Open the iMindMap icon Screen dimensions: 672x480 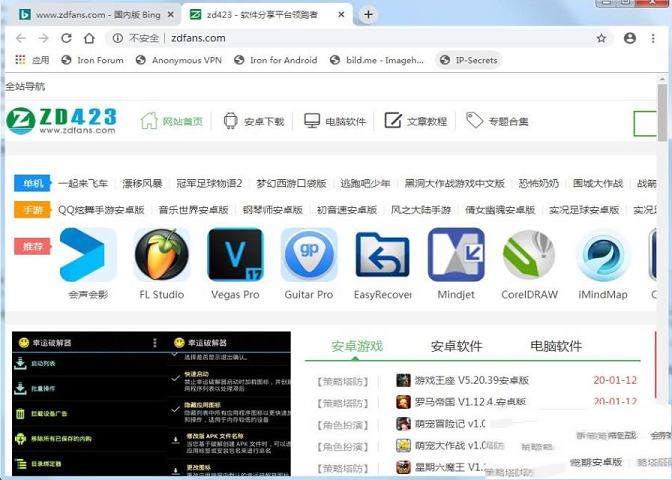[603, 255]
